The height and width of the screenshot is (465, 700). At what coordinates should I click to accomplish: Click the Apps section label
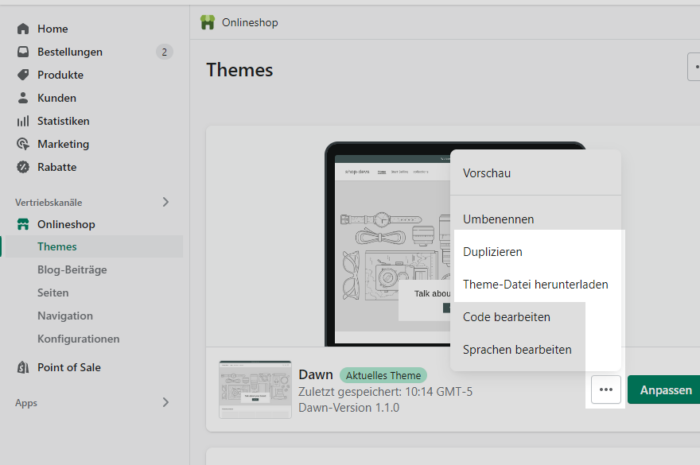point(26,403)
